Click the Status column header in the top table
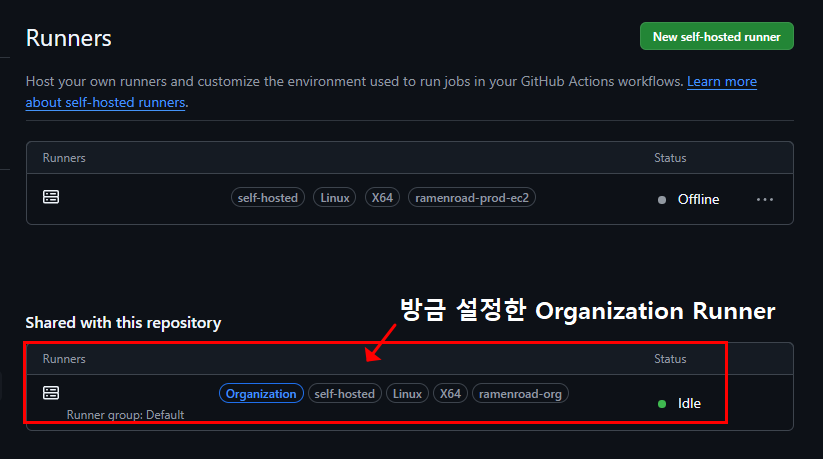 point(670,158)
